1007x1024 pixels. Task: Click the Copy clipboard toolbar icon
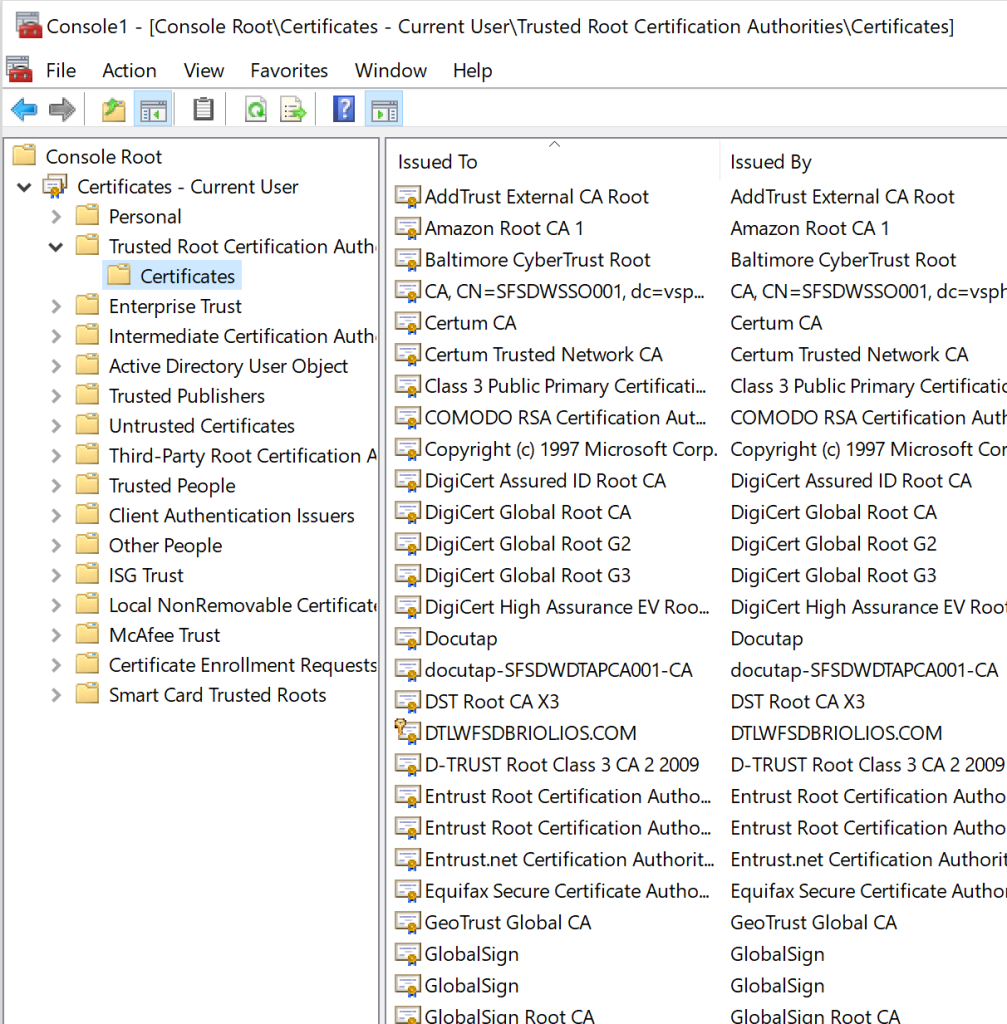click(x=204, y=110)
